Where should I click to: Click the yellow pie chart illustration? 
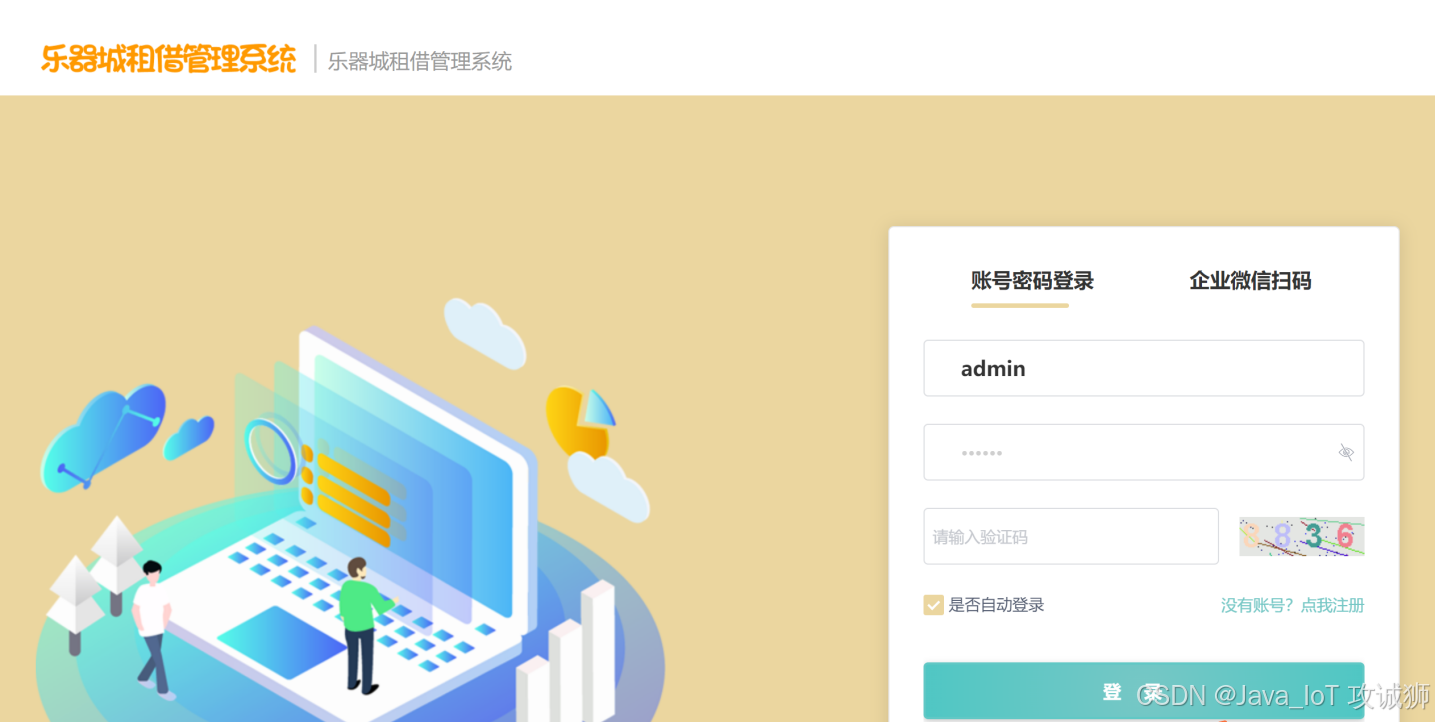(580, 421)
